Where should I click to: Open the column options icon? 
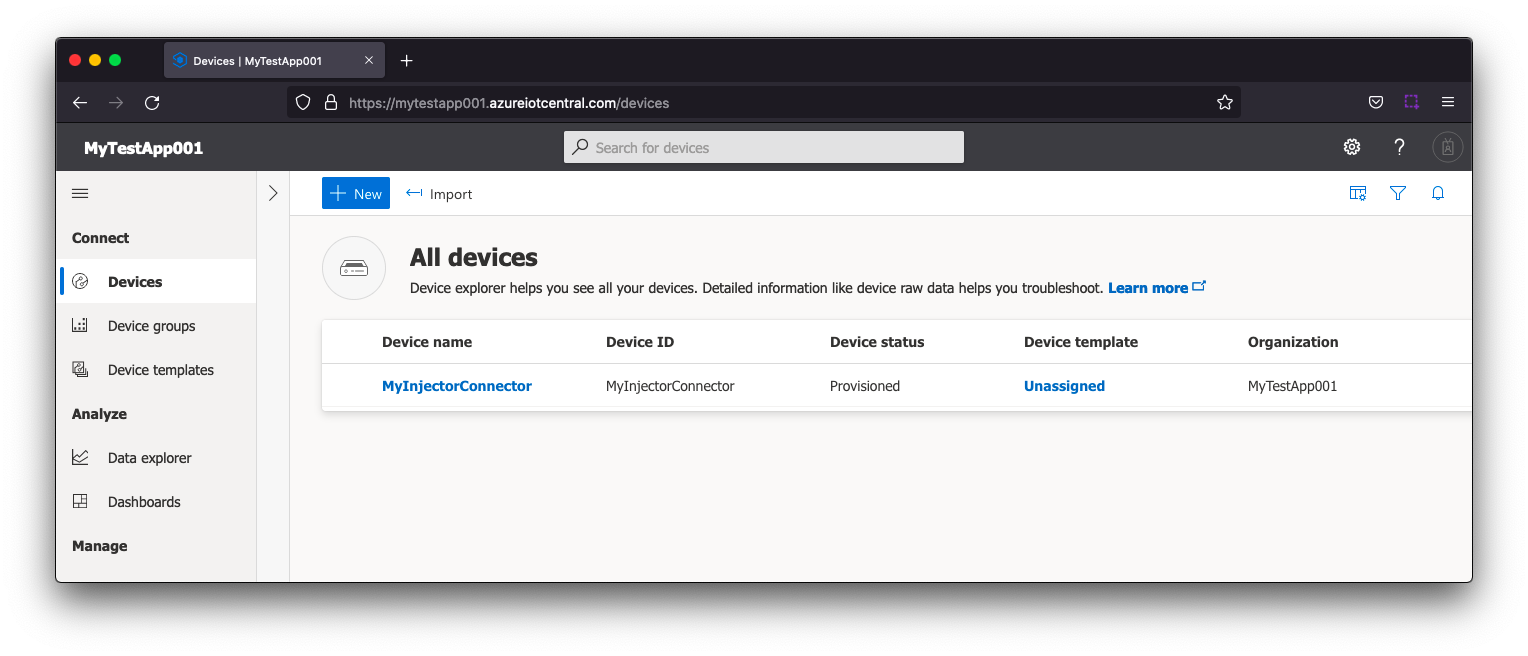coord(1357,194)
